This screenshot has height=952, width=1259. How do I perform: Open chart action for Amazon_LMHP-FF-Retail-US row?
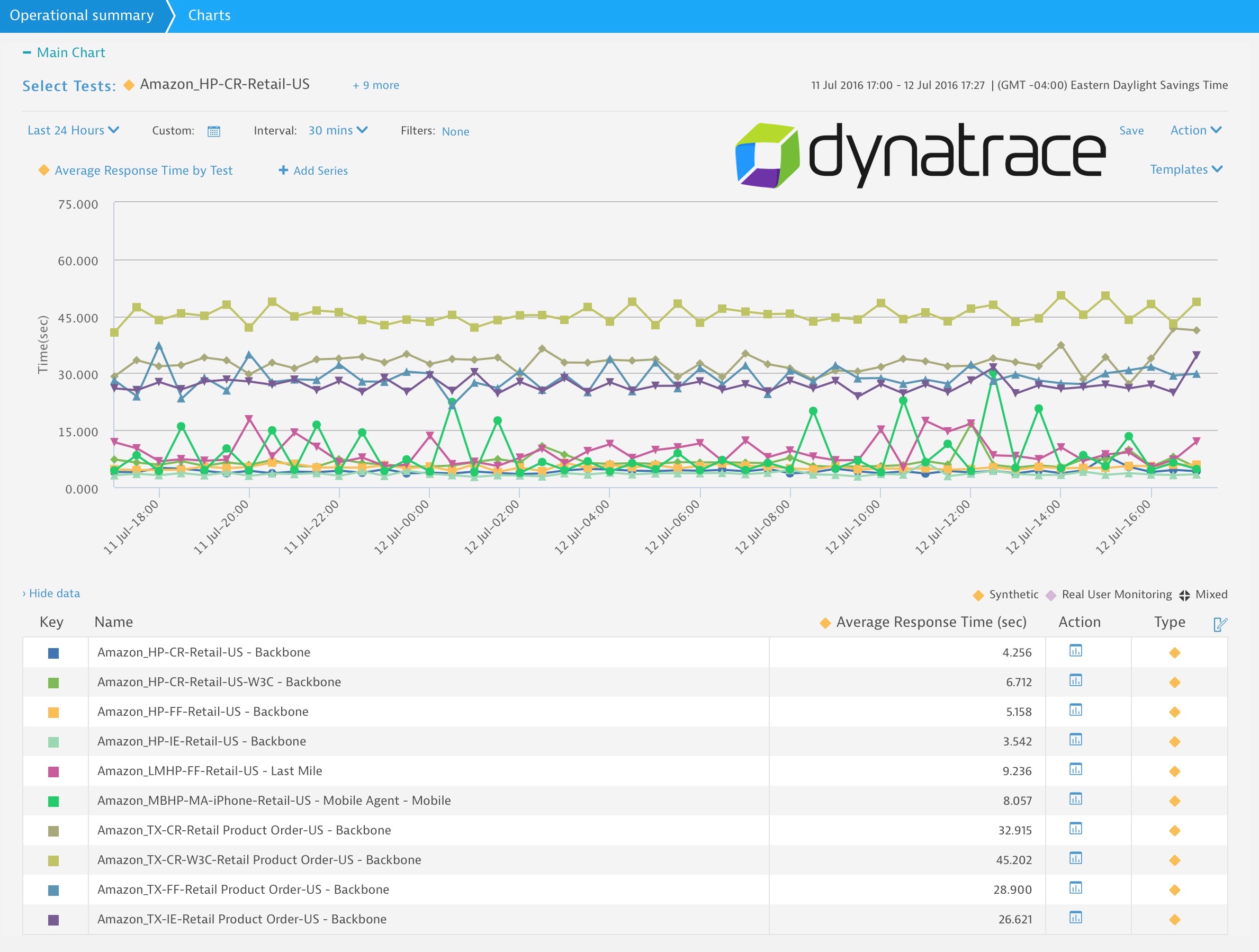[1075, 769]
